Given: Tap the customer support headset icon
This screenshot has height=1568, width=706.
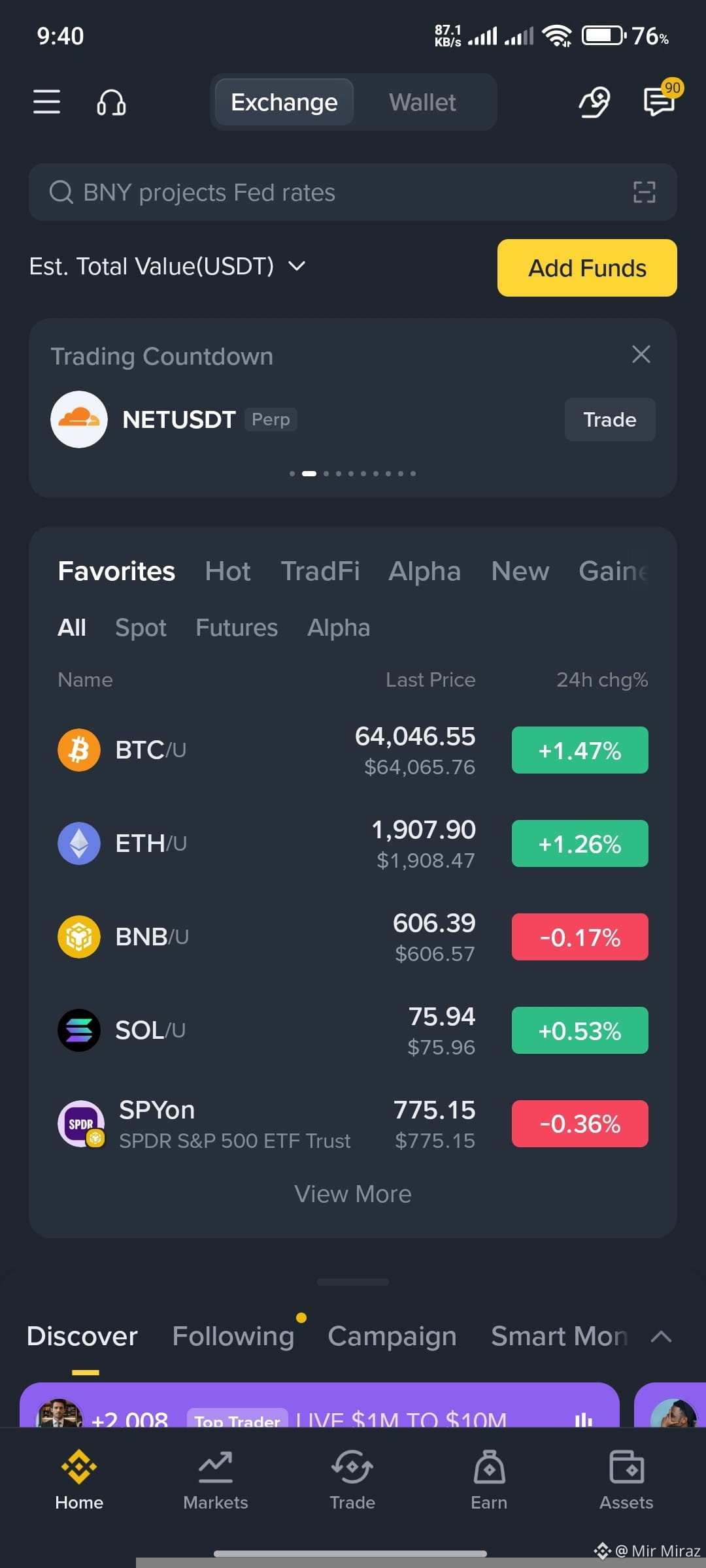Looking at the screenshot, I should 111,103.
